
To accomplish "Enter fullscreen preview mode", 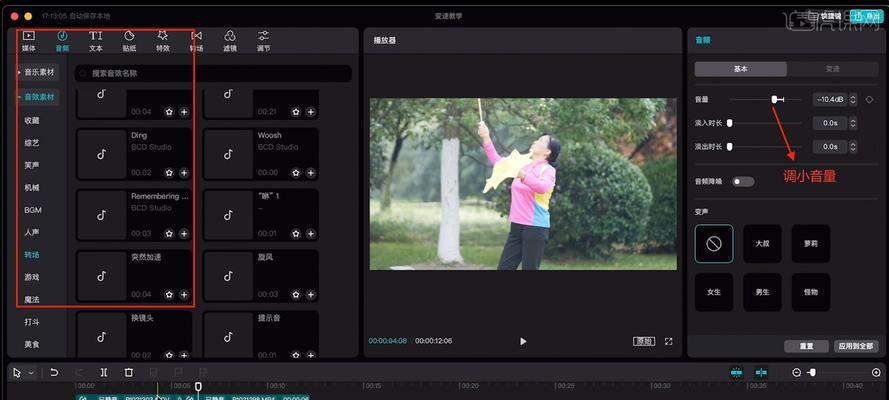I will pos(668,341).
